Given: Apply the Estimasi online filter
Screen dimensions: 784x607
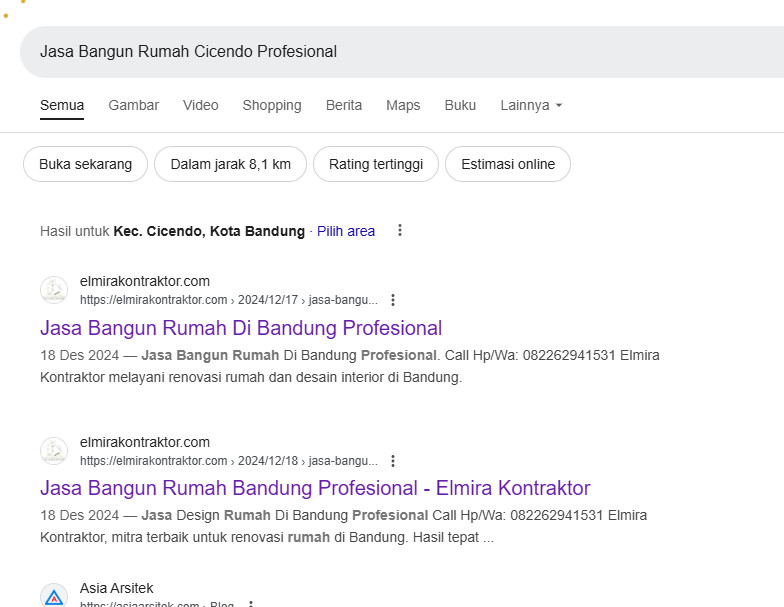Looking at the screenshot, I should pos(508,164).
